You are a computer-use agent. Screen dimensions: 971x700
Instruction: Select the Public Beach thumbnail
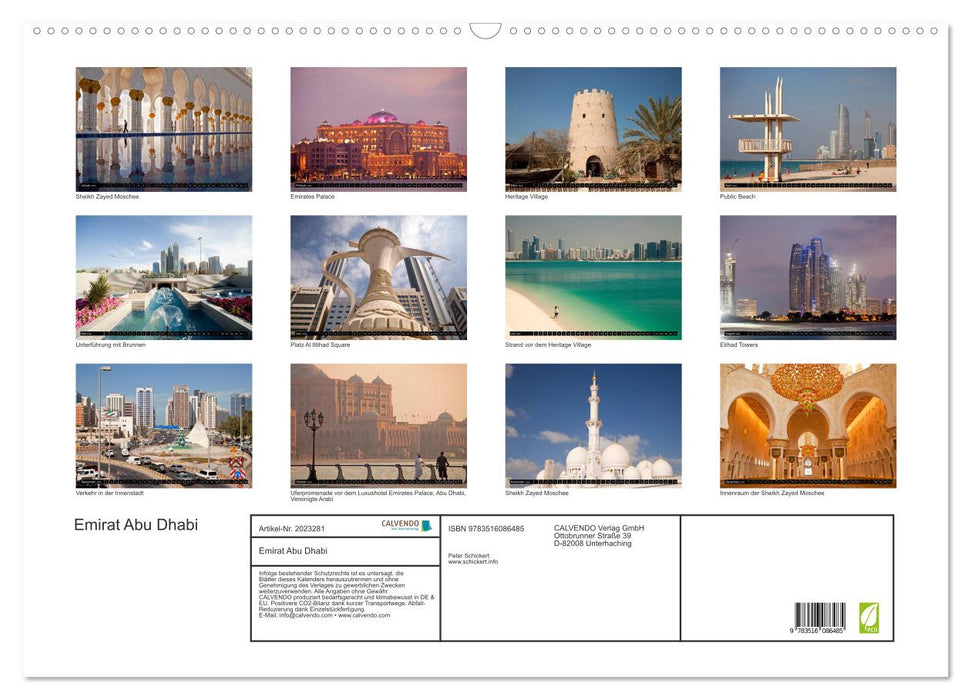(x=806, y=128)
